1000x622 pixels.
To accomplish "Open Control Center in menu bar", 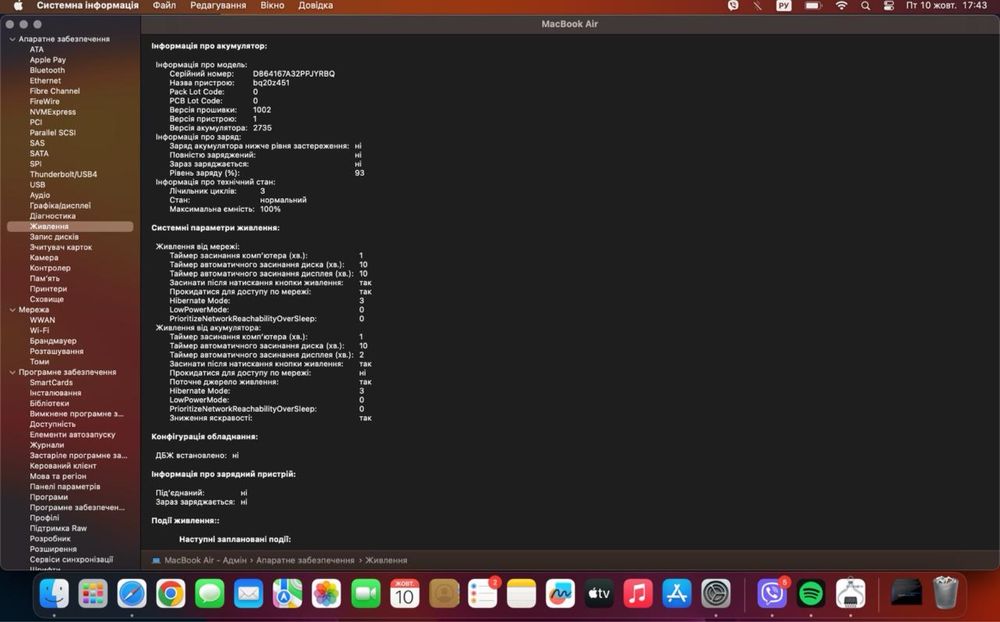I will tap(889, 6).
